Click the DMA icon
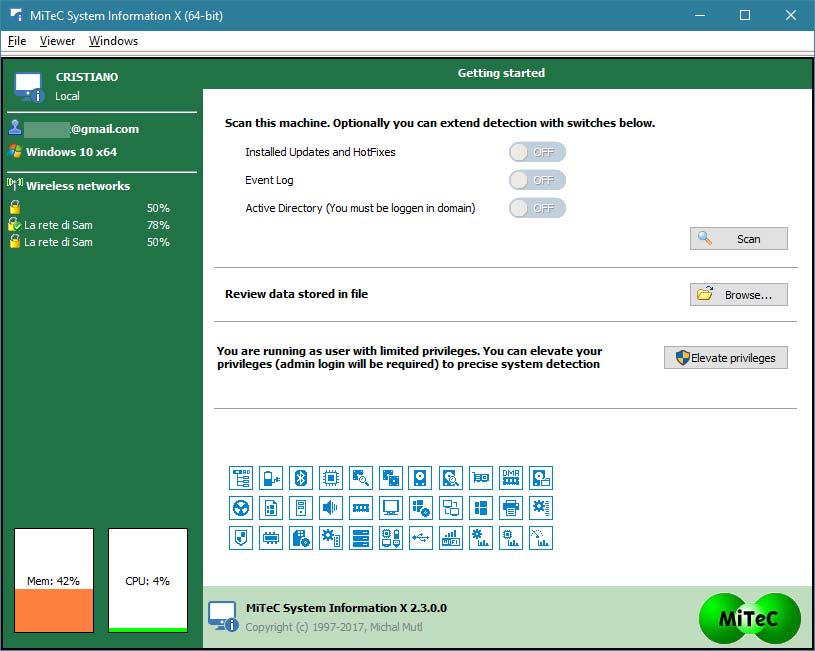This screenshot has height=651, width=815. click(x=511, y=478)
